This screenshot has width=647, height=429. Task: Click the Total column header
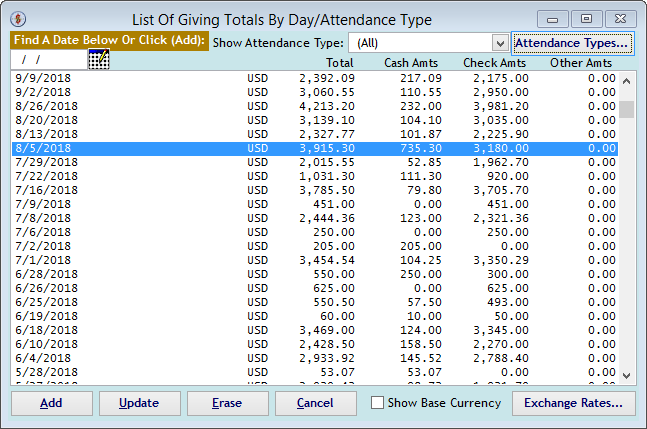click(x=340, y=63)
